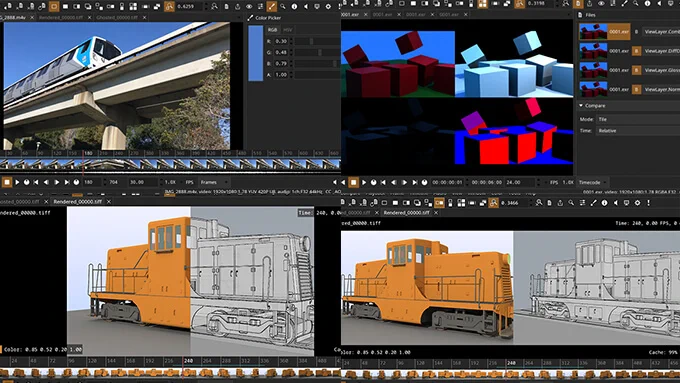Select ViewLayer.Combined file thumbnail in Files panel

click(593, 32)
